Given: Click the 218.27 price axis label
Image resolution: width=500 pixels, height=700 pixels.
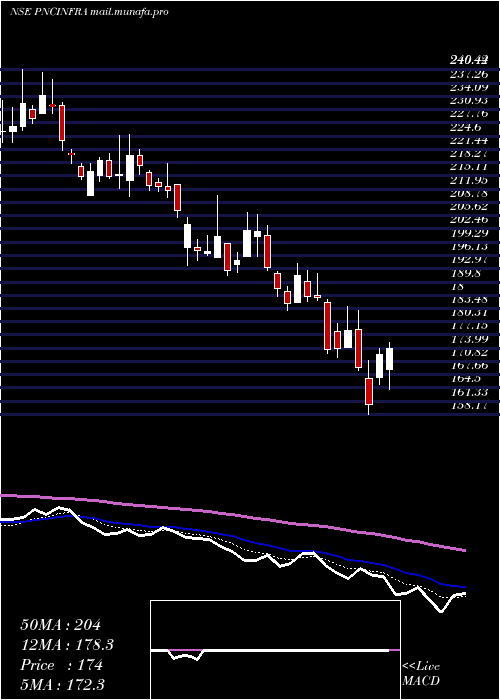Looking at the screenshot, I should point(469,154).
